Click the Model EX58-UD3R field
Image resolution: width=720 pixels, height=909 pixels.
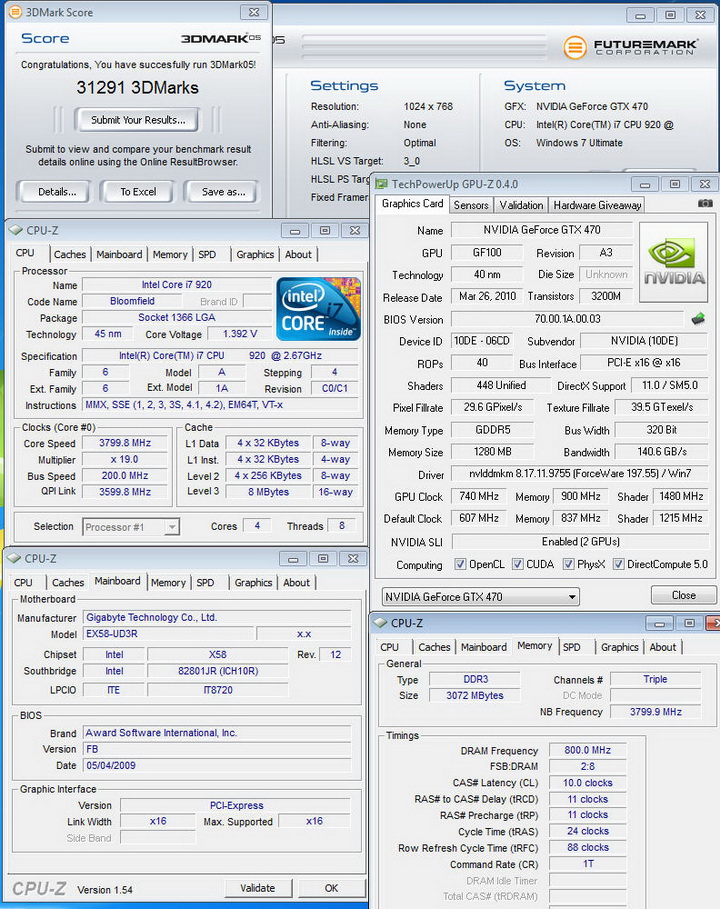click(x=168, y=634)
